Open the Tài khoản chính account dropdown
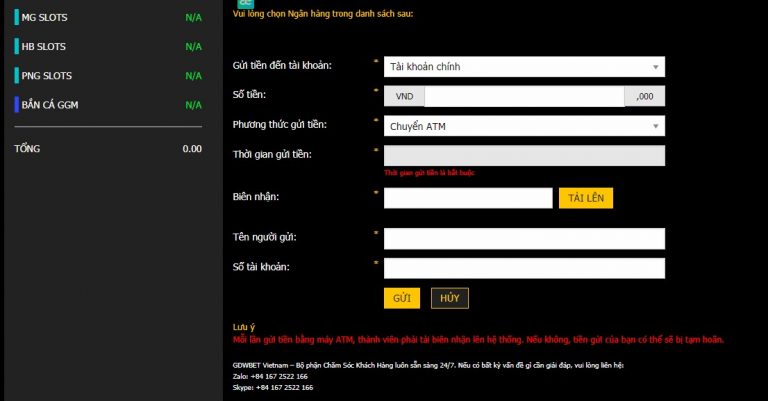 [x=524, y=67]
